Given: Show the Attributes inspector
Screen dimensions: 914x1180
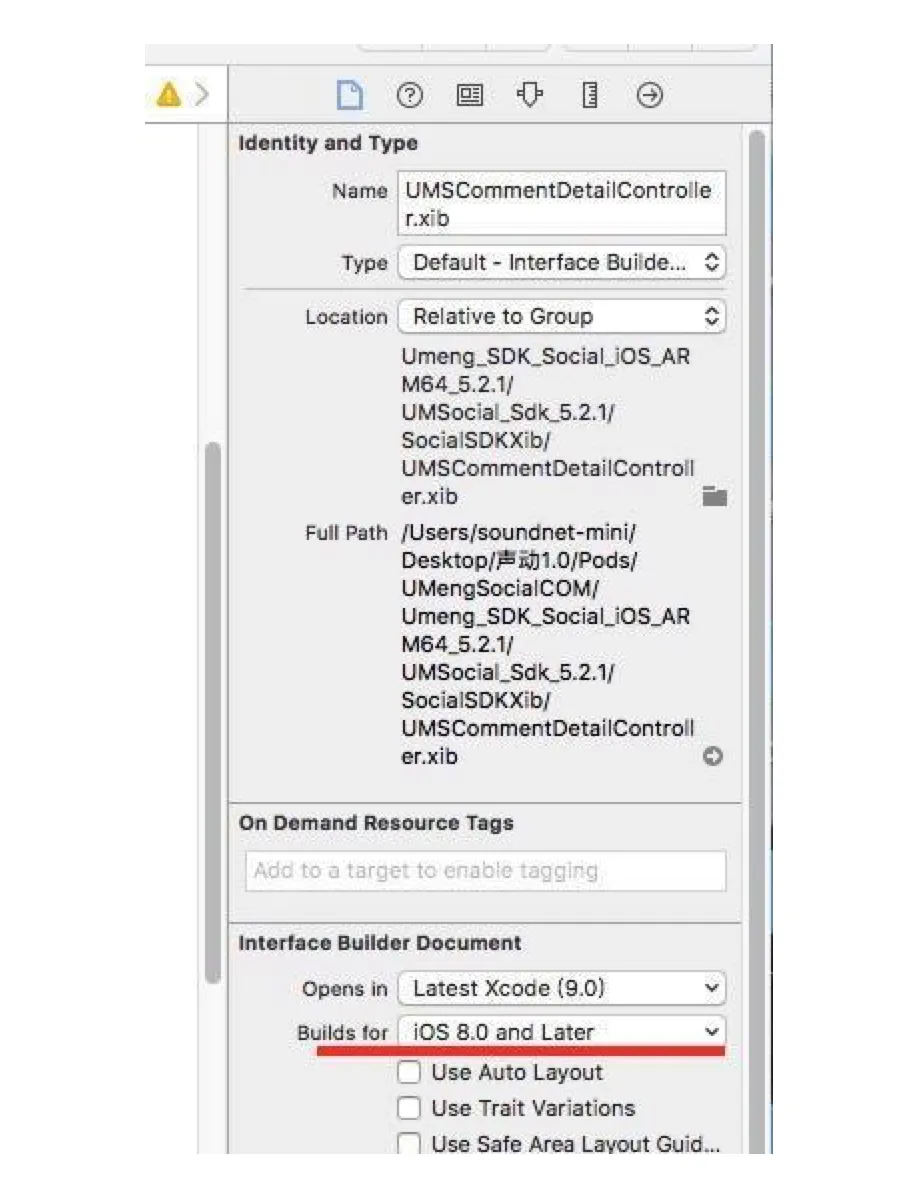Looking at the screenshot, I should (530, 95).
